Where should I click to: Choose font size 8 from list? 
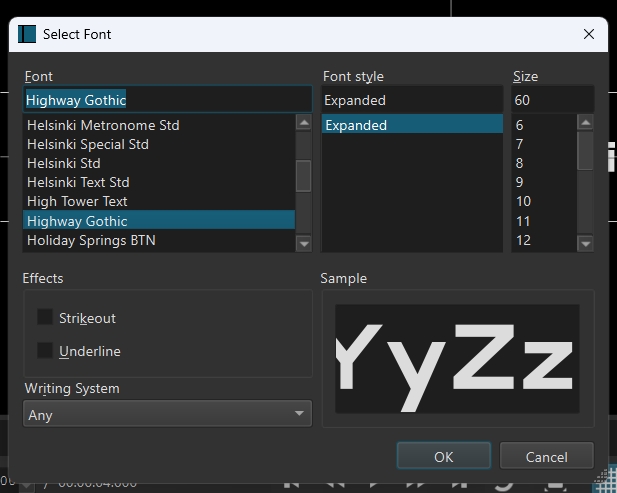pyautogui.click(x=520, y=163)
